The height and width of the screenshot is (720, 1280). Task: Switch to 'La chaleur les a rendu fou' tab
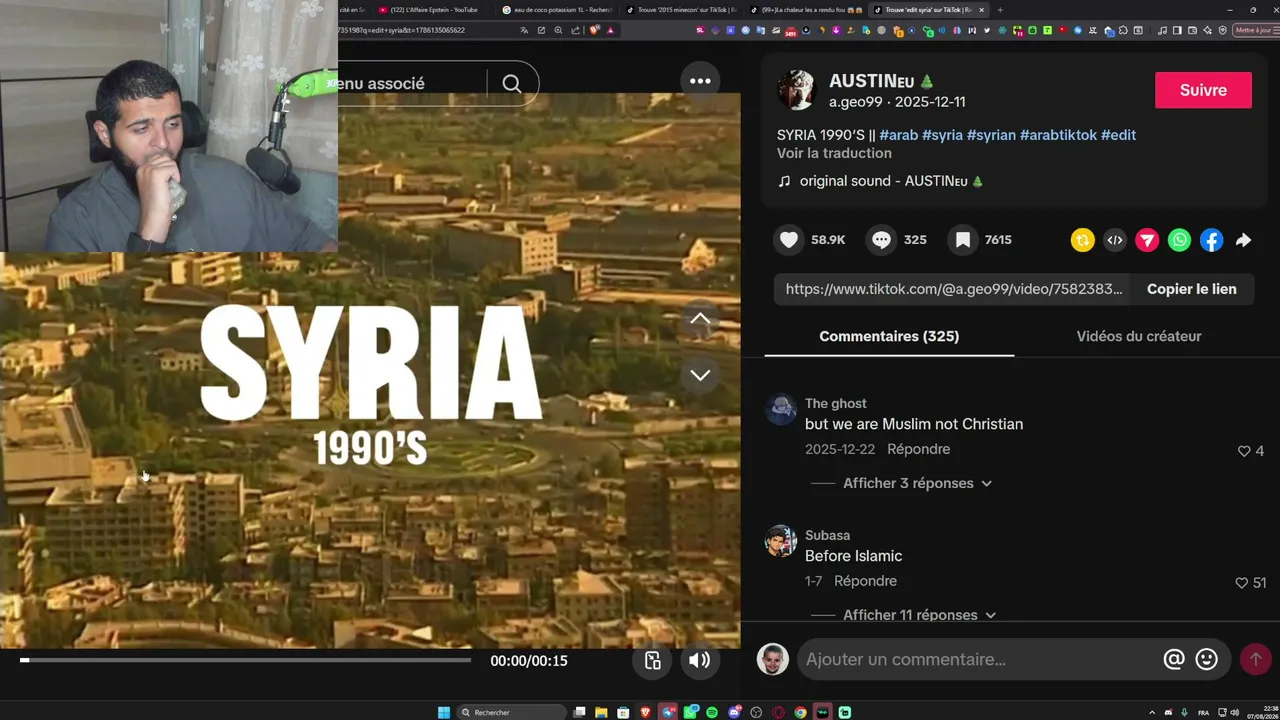point(804,10)
